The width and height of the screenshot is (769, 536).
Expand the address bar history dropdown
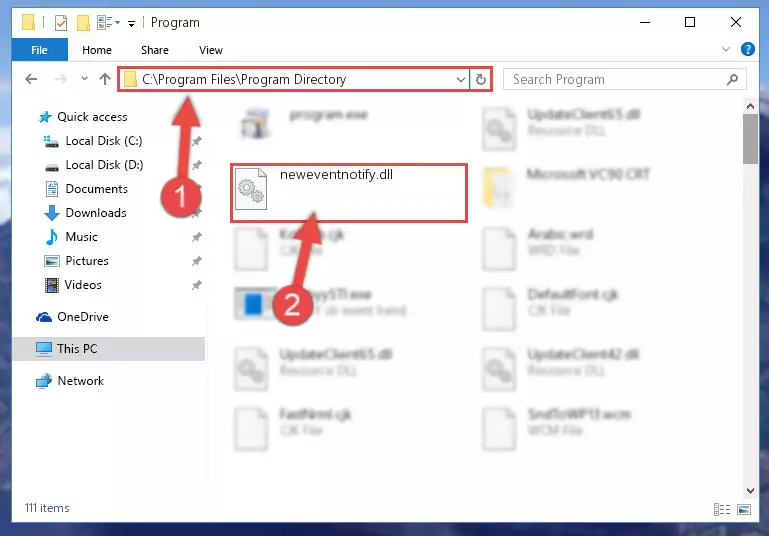click(461, 79)
